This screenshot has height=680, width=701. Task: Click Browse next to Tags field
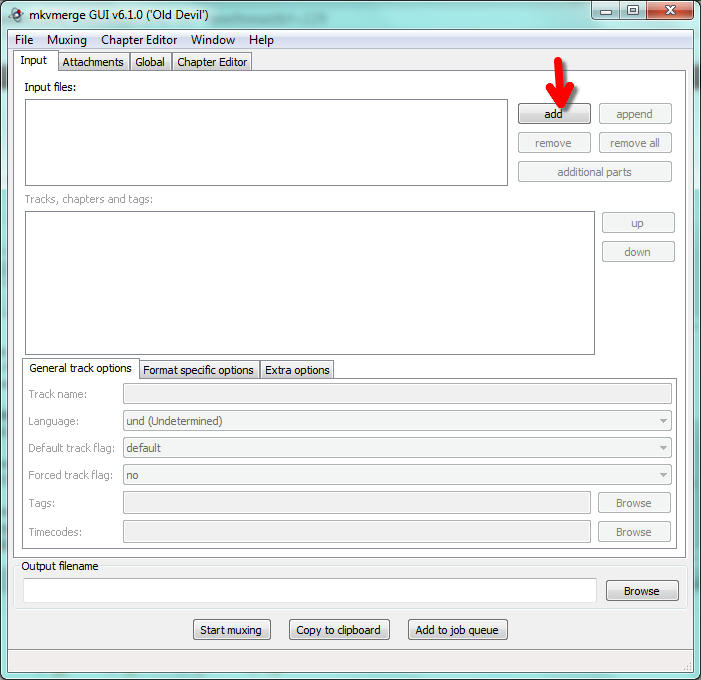[634, 503]
